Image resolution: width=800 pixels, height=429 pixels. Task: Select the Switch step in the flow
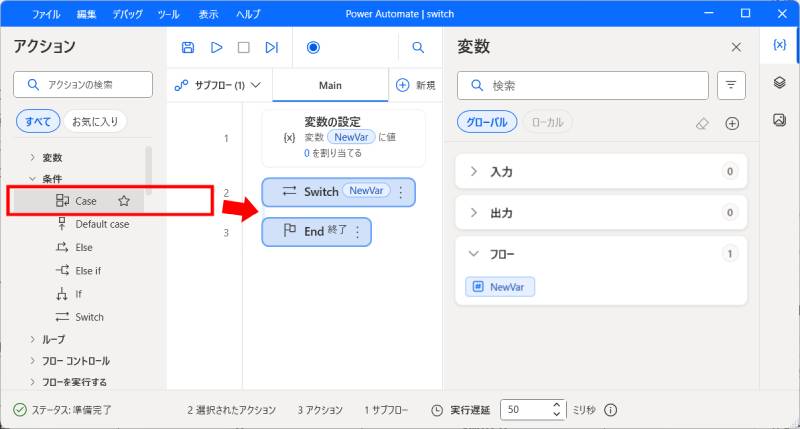(x=338, y=192)
